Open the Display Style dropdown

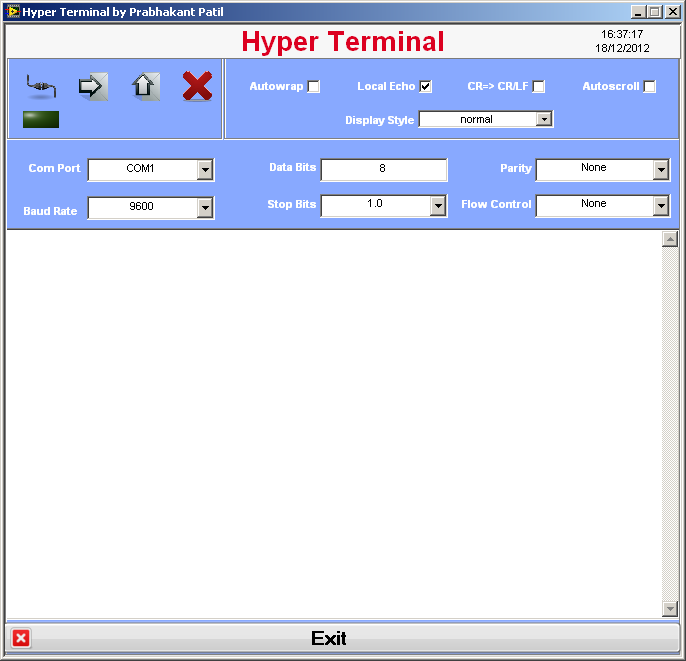pos(544,119)
